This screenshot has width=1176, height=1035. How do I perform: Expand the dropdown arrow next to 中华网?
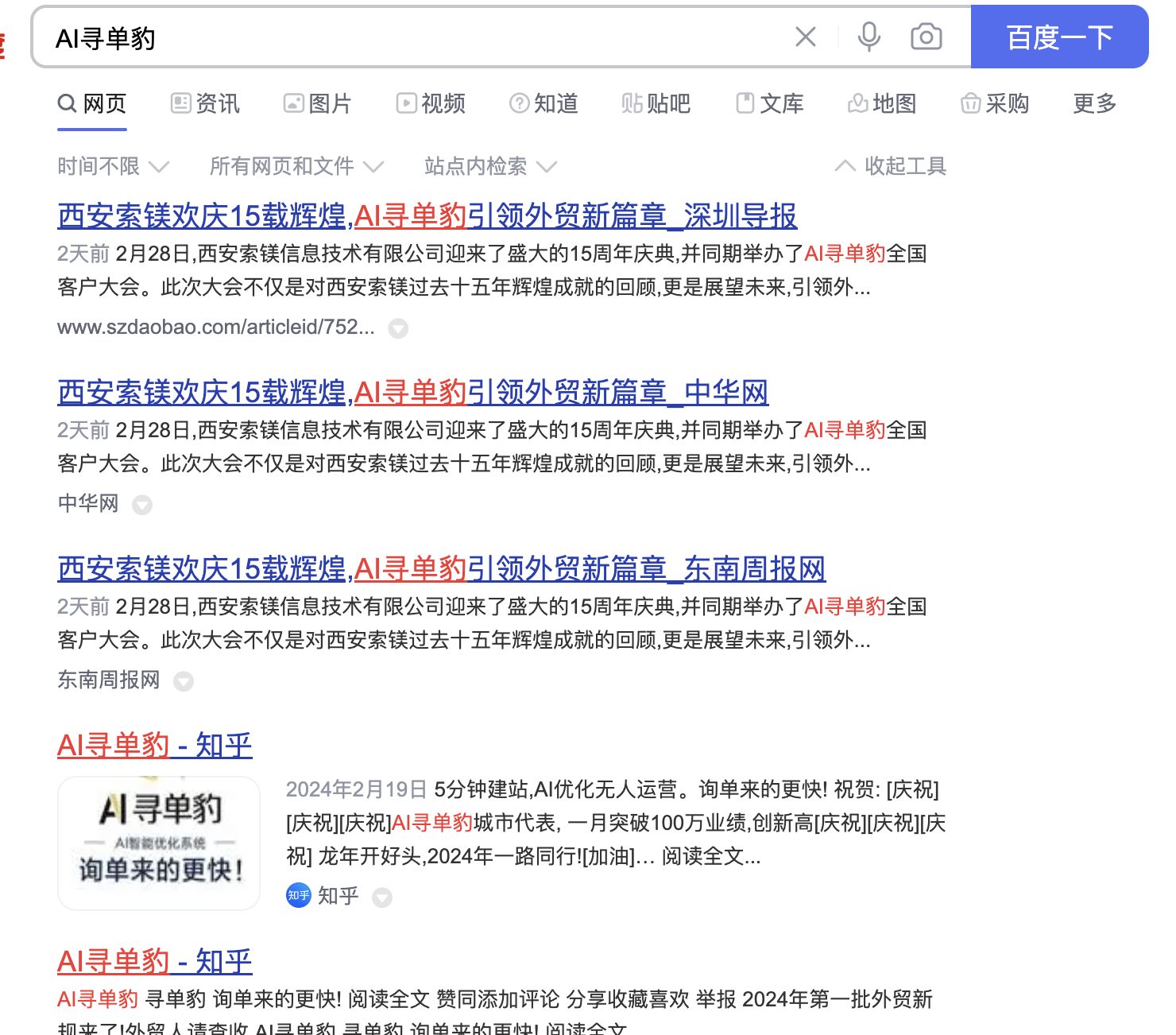click(142, 505)
